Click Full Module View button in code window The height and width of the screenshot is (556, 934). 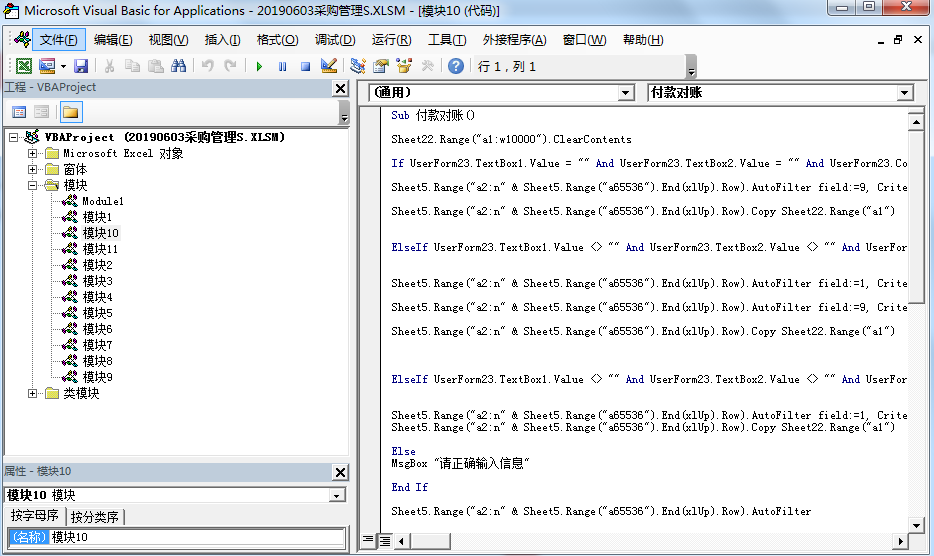click(385, 541)
